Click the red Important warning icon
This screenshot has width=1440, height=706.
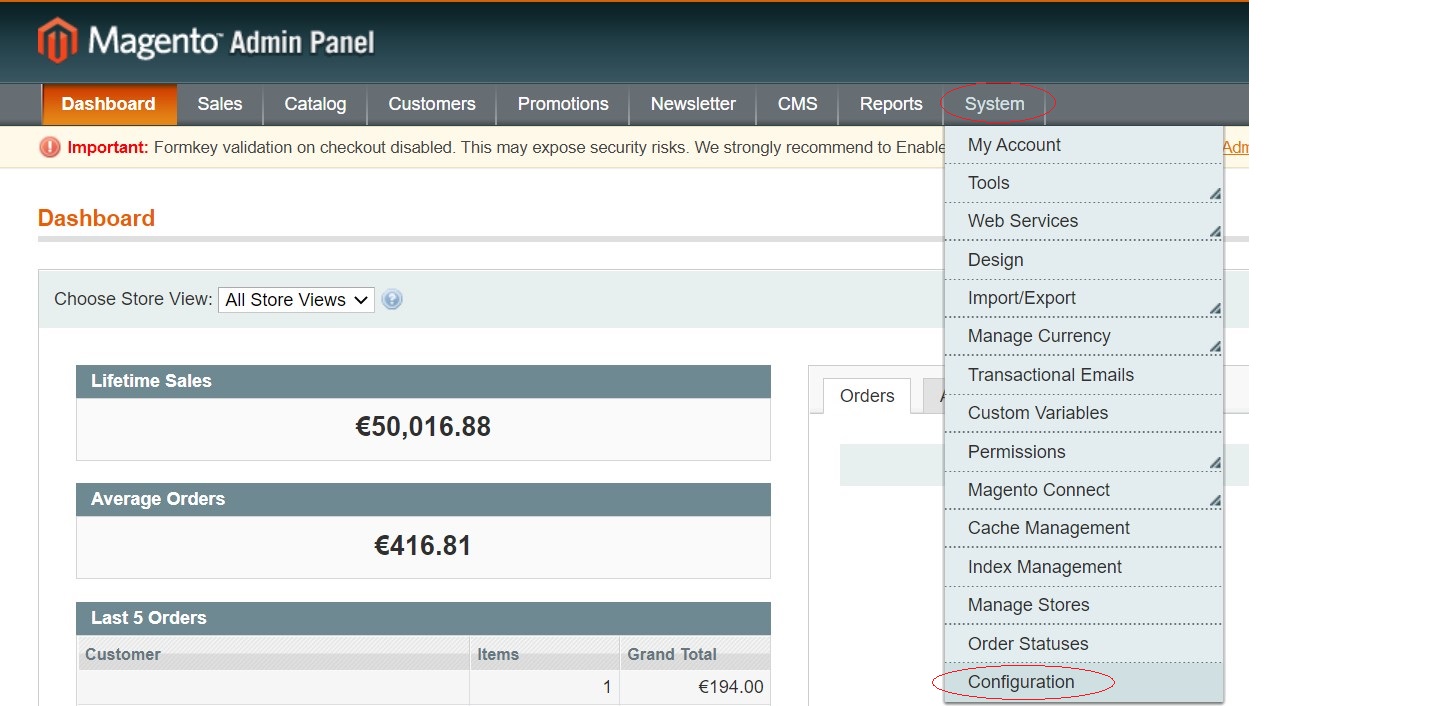[50, 147]
